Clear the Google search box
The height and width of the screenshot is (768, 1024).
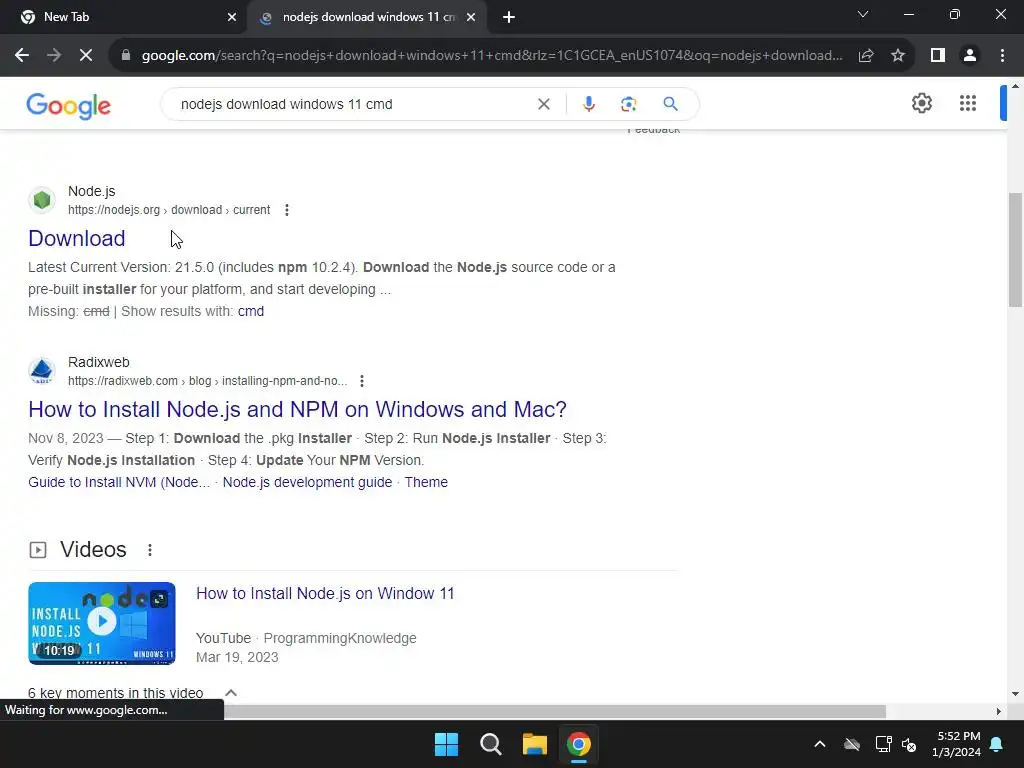click(x=543, y=104)
